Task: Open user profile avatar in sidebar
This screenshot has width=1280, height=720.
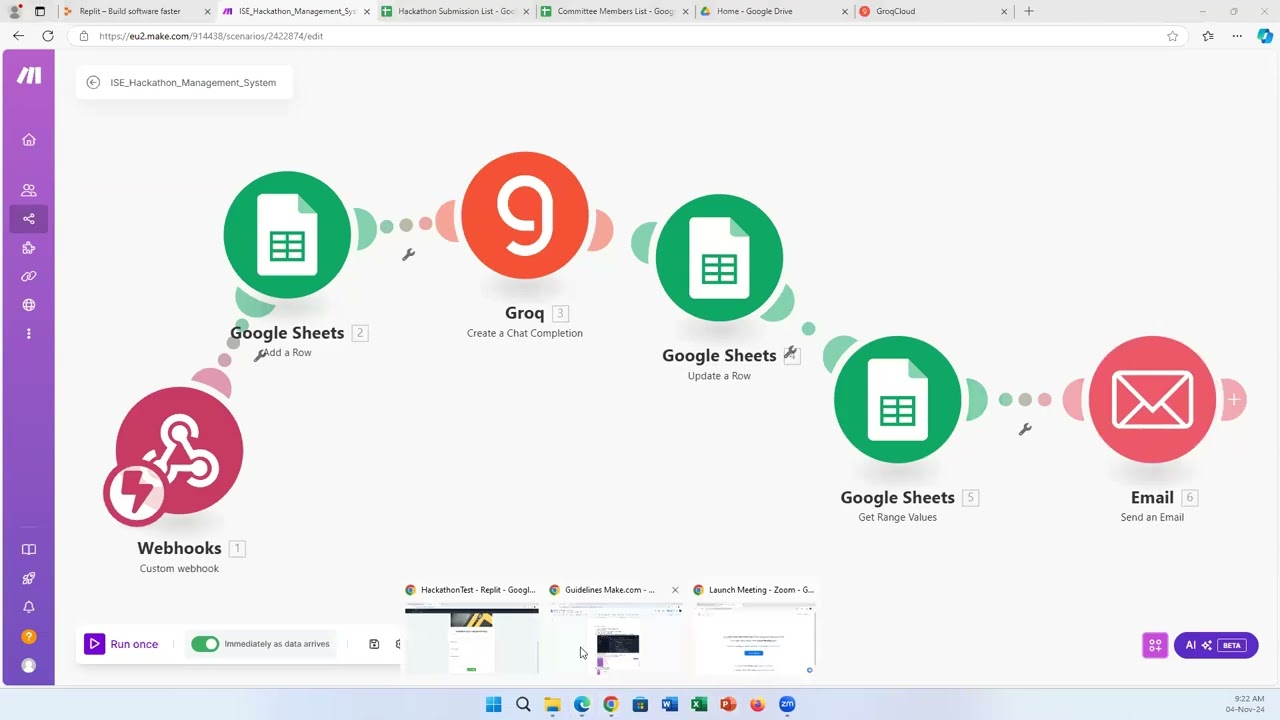Action: tap(29, 665)
